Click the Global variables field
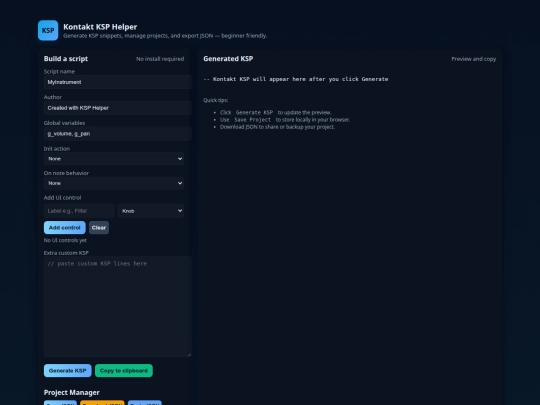Viewport: 540px width, 405px height. pyautogui.click(x=117, y=134)
